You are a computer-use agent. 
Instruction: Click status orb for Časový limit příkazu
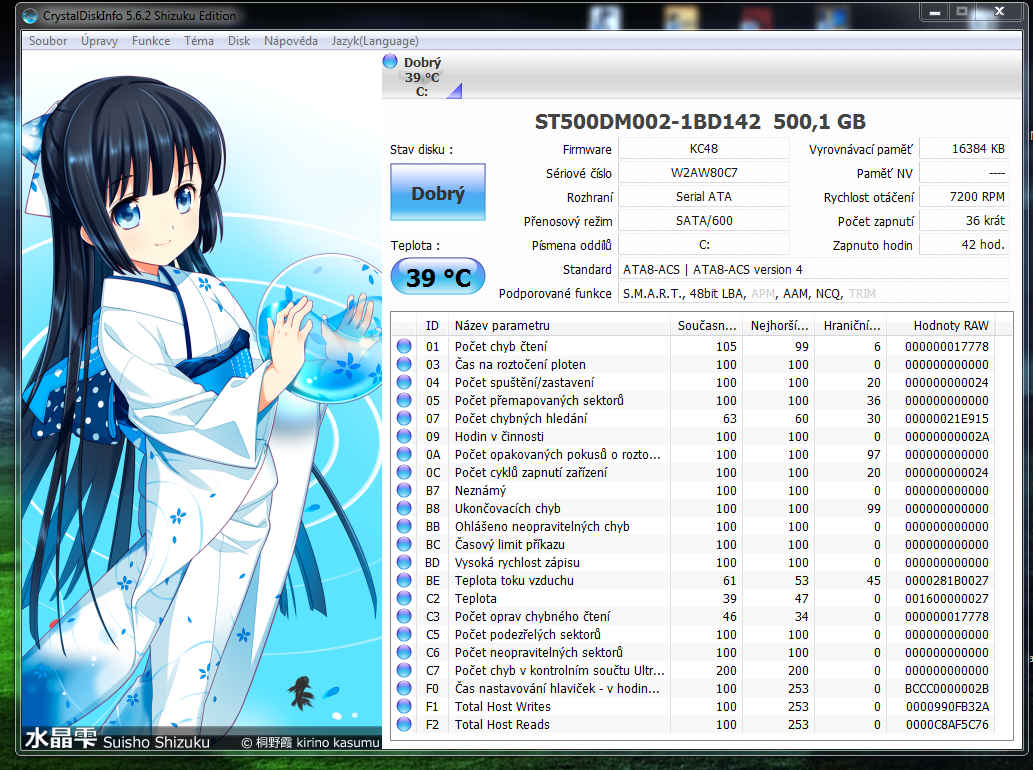(x=404, y=544)
